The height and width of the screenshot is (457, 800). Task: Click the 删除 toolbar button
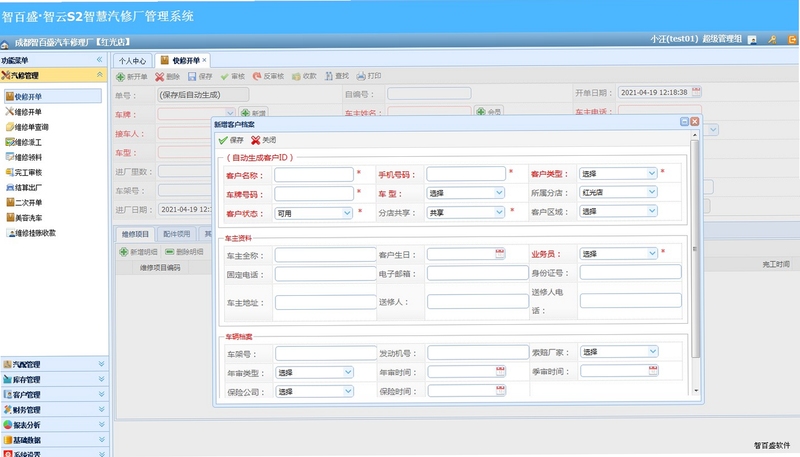[x=167, y=77]
